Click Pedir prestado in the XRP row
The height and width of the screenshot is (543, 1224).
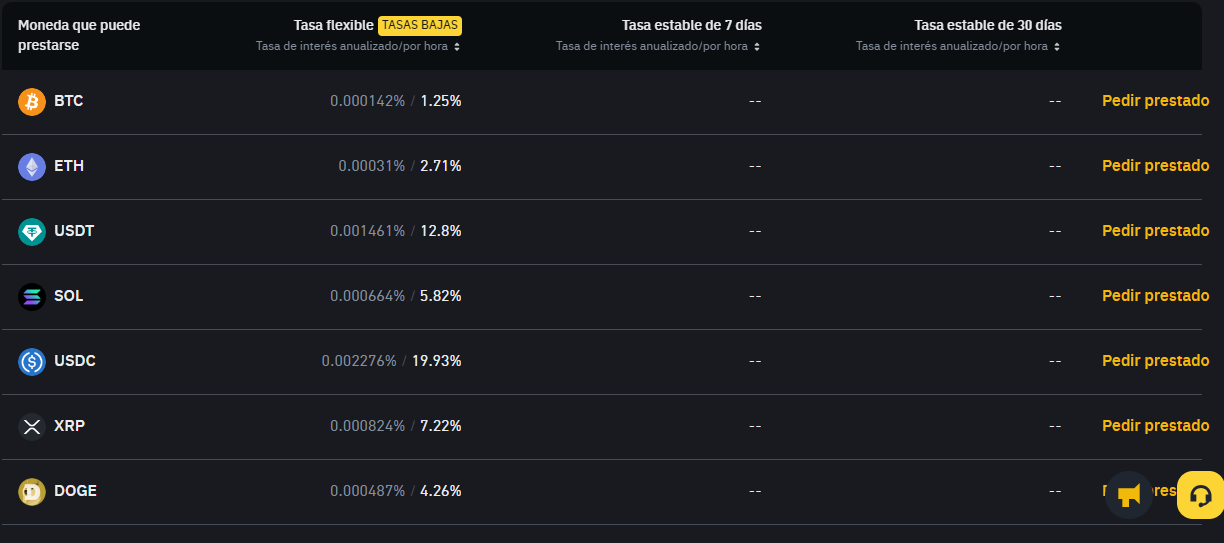[x=1155, y=426]
